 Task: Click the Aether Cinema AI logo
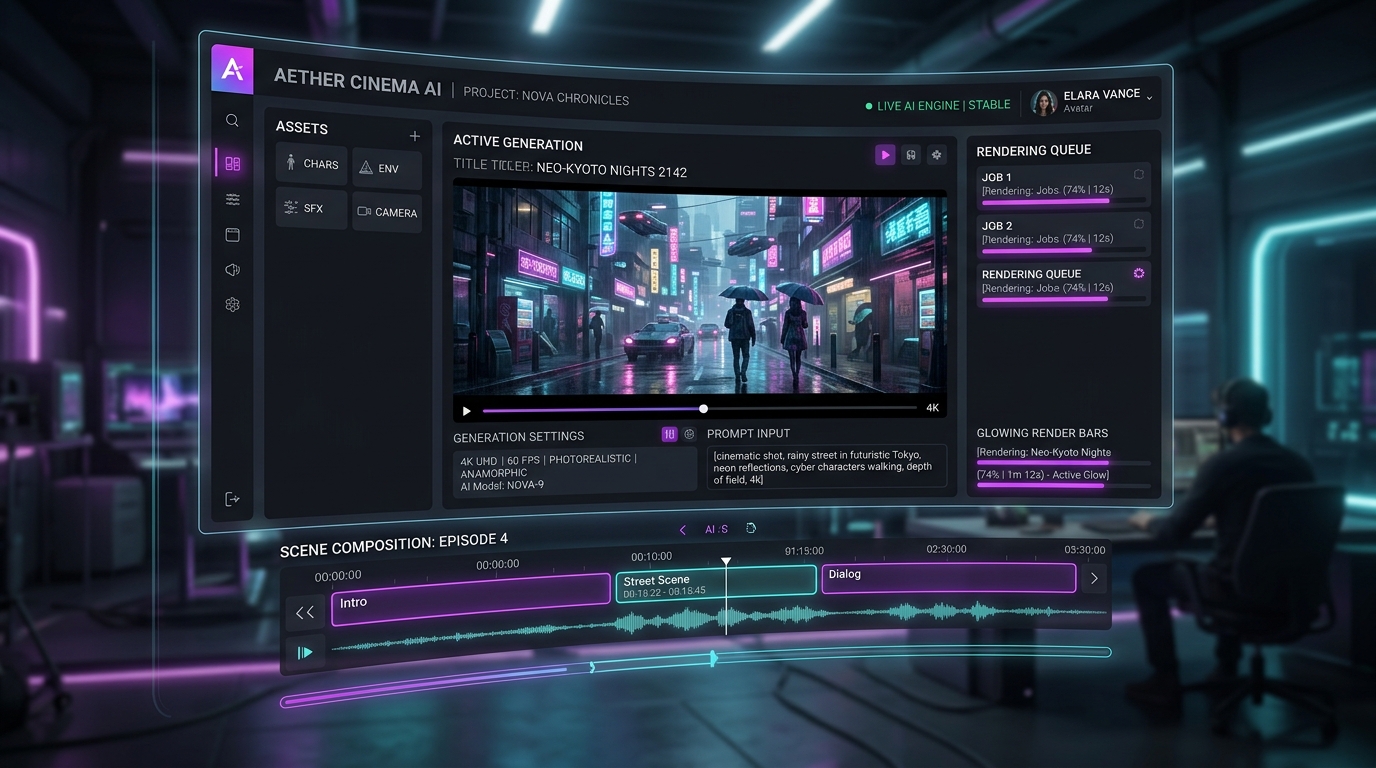click(x=232, y=69)
